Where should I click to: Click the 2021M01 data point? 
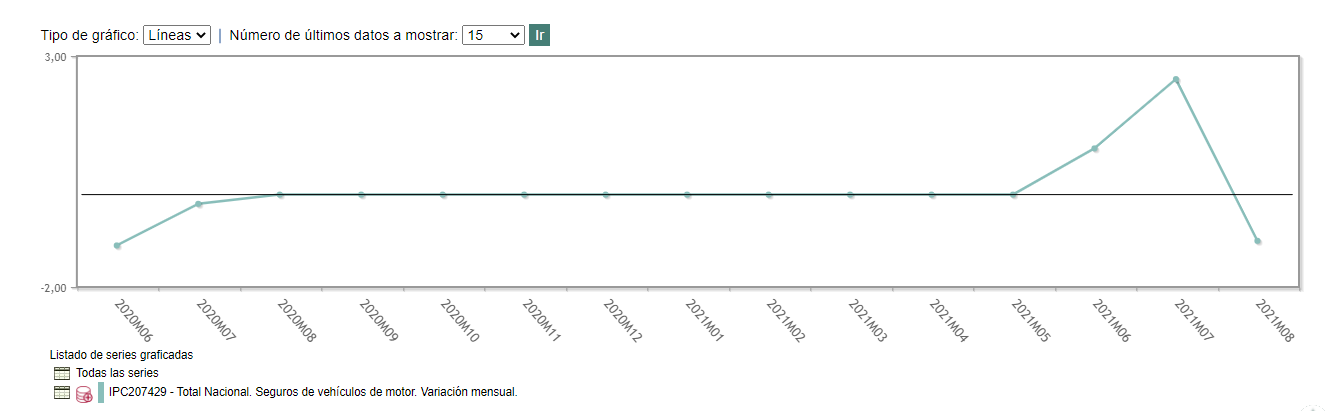click(x=688, y=195)
